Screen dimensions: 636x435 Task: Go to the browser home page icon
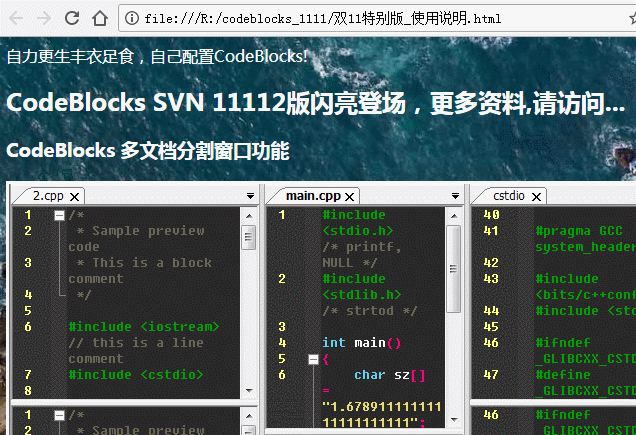pos(100,18)
